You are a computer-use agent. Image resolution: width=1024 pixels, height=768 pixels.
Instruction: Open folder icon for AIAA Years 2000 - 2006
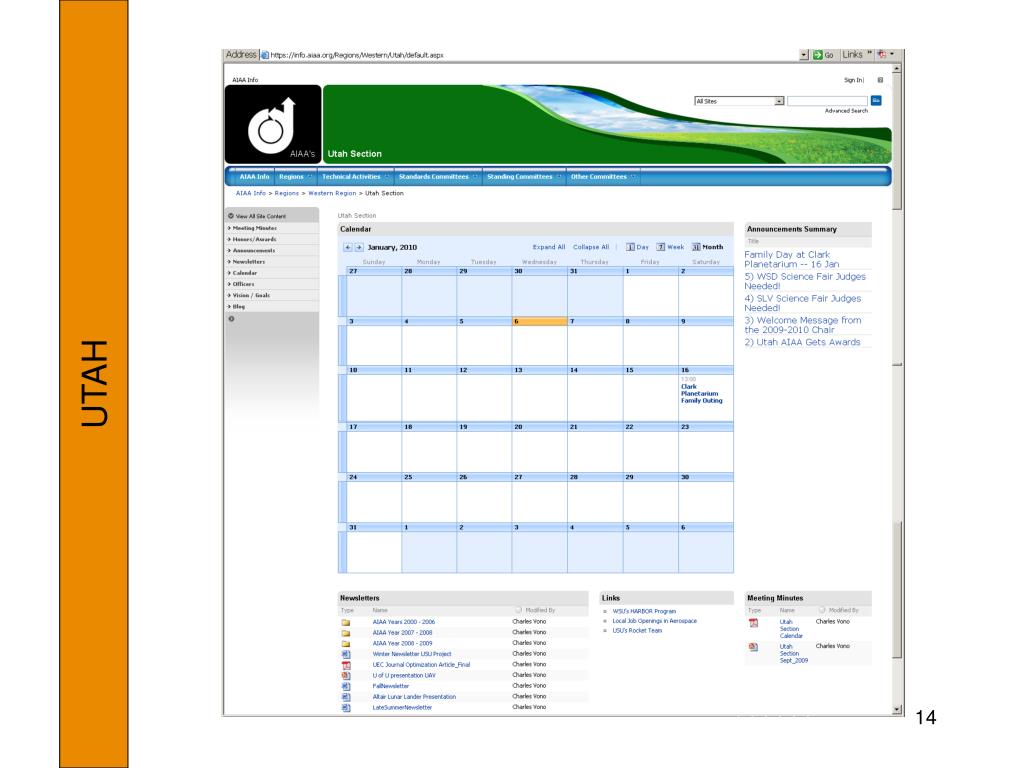[345, 622]
